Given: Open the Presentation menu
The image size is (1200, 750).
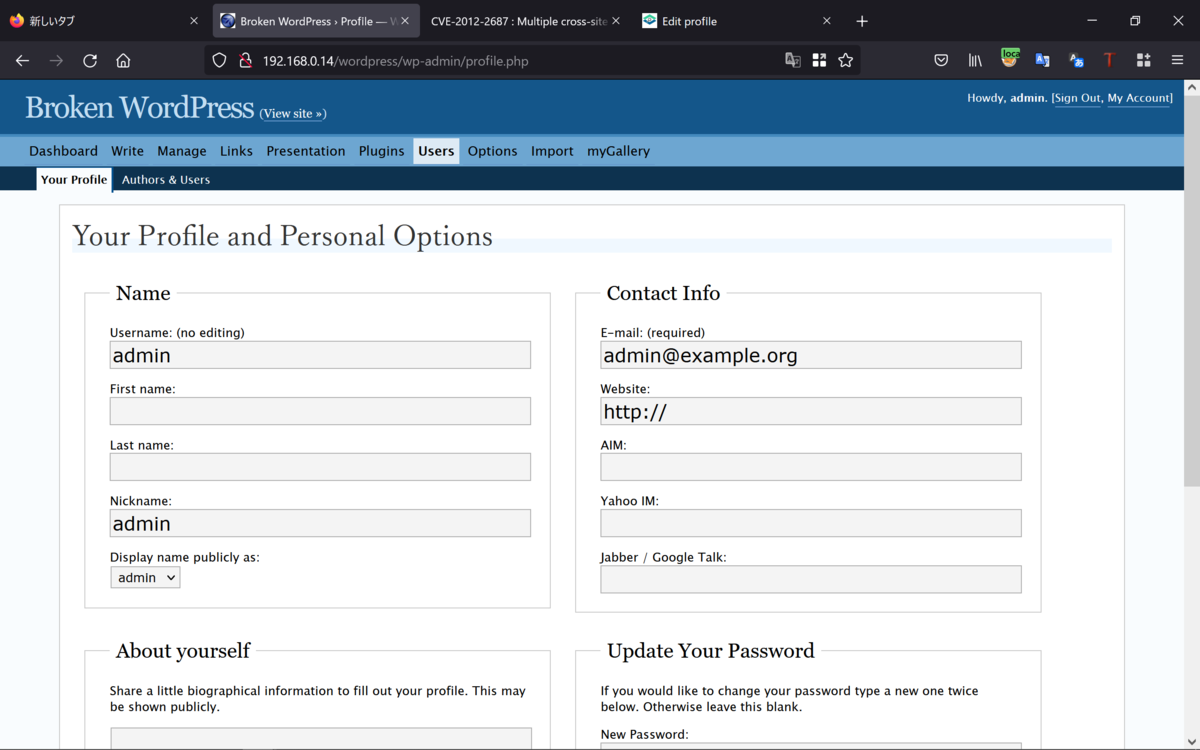Looking at the screenshot, I should 306,151.
